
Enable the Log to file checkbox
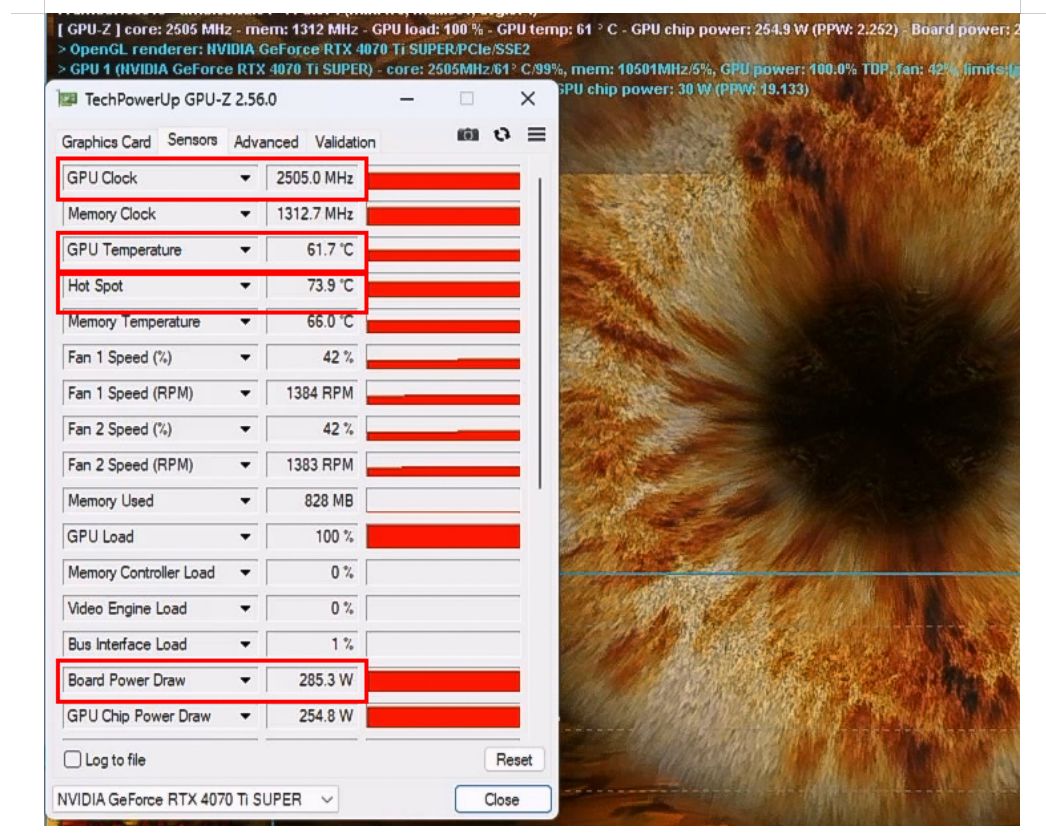point(72,759)
